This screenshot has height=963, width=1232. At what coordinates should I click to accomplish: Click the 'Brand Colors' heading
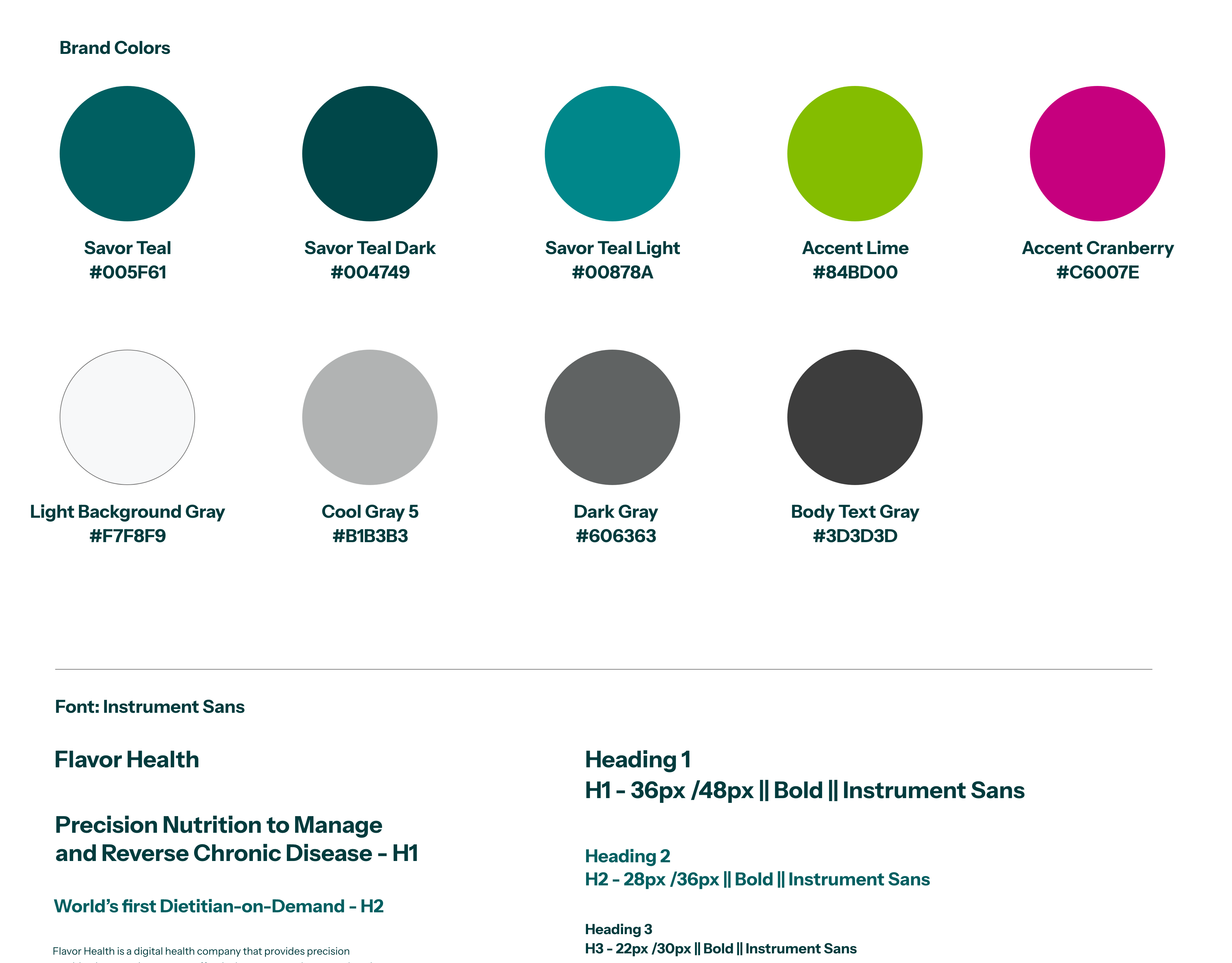(115, 48)
